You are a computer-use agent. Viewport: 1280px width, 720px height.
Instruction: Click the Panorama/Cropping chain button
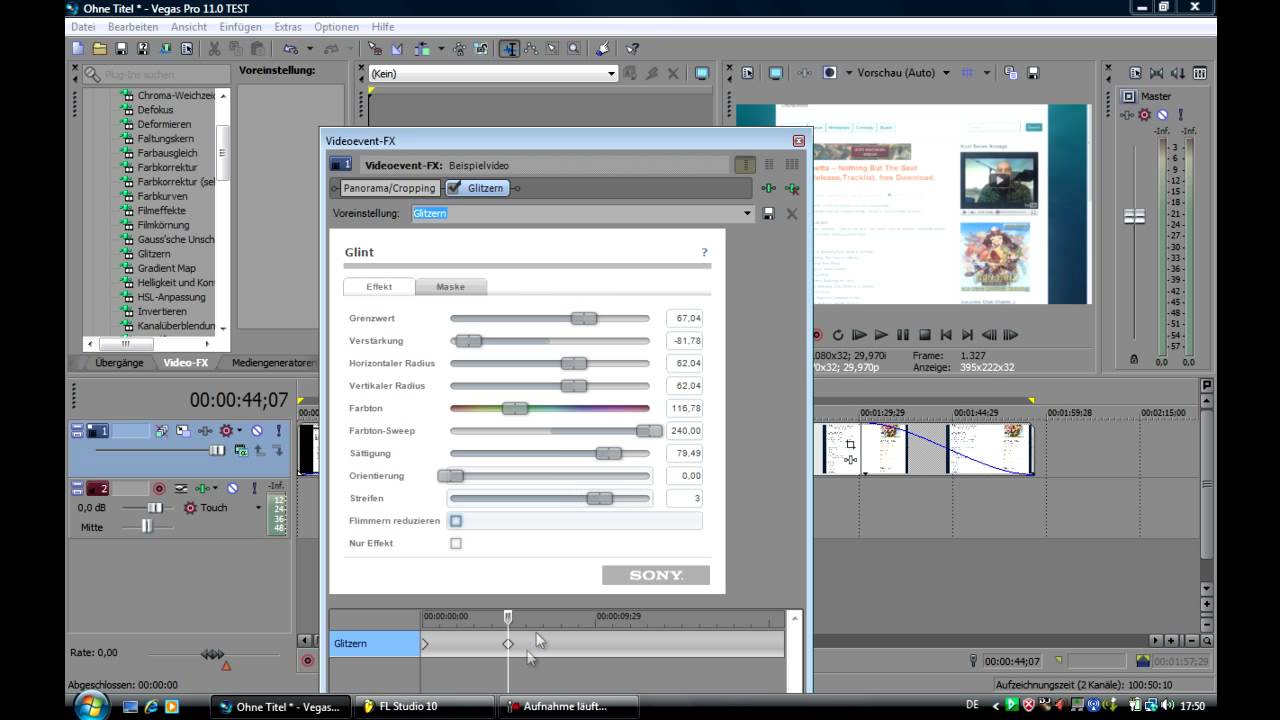pos(389,188)
